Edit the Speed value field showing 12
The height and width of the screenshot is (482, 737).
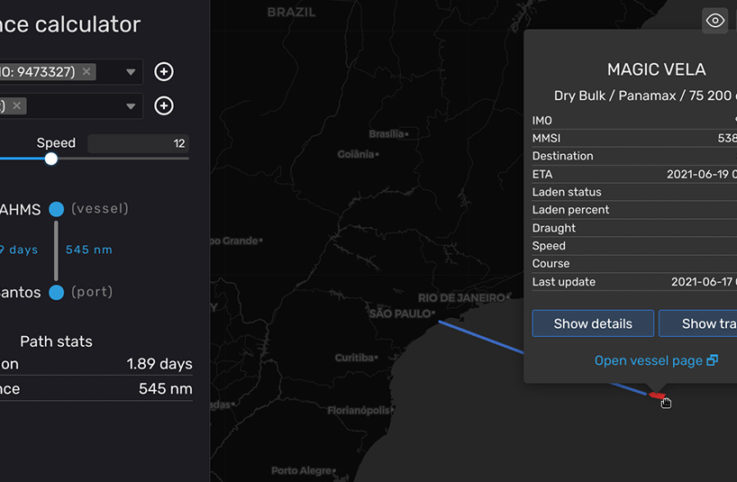tap(139, 143)
